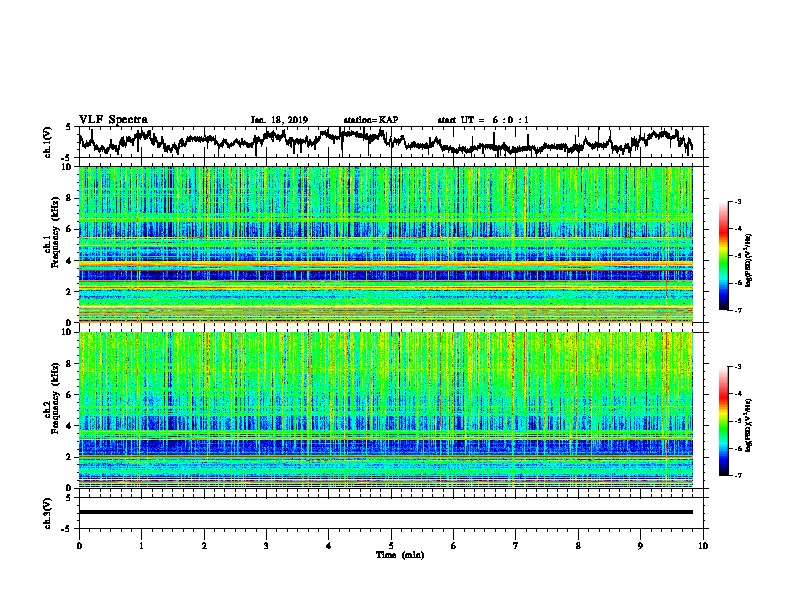
Task: Click the '7' tick label on time axis
Action: tap(516, 546)
